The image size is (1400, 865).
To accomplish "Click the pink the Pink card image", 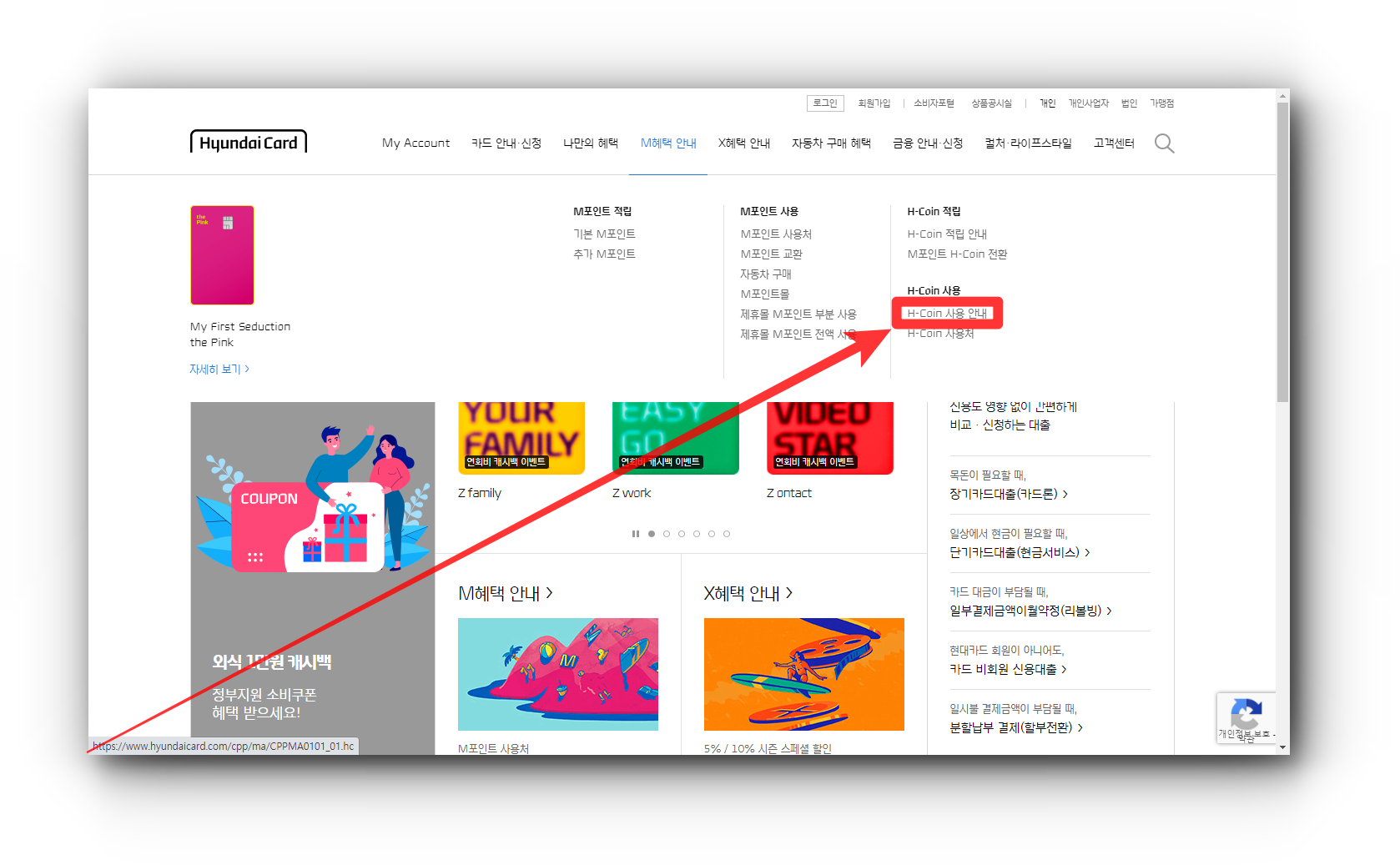I will 222,255.
